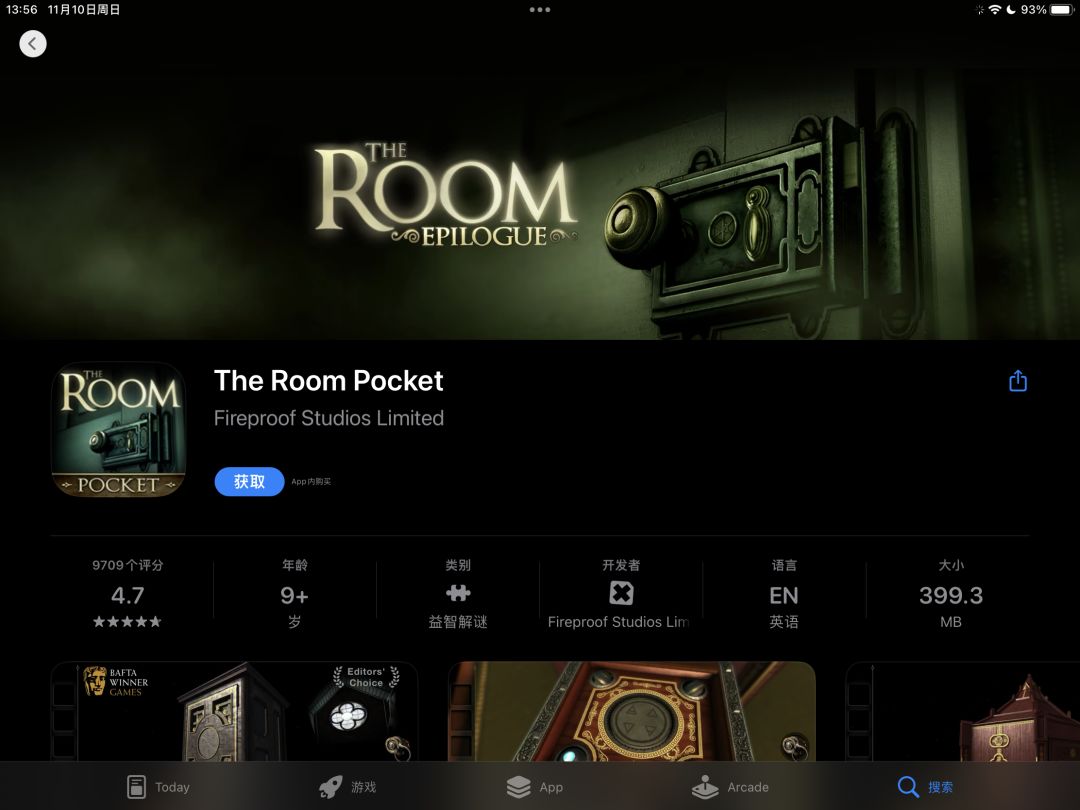Tap the back chevron button
1080x810 pixels.
click(32, 44)
